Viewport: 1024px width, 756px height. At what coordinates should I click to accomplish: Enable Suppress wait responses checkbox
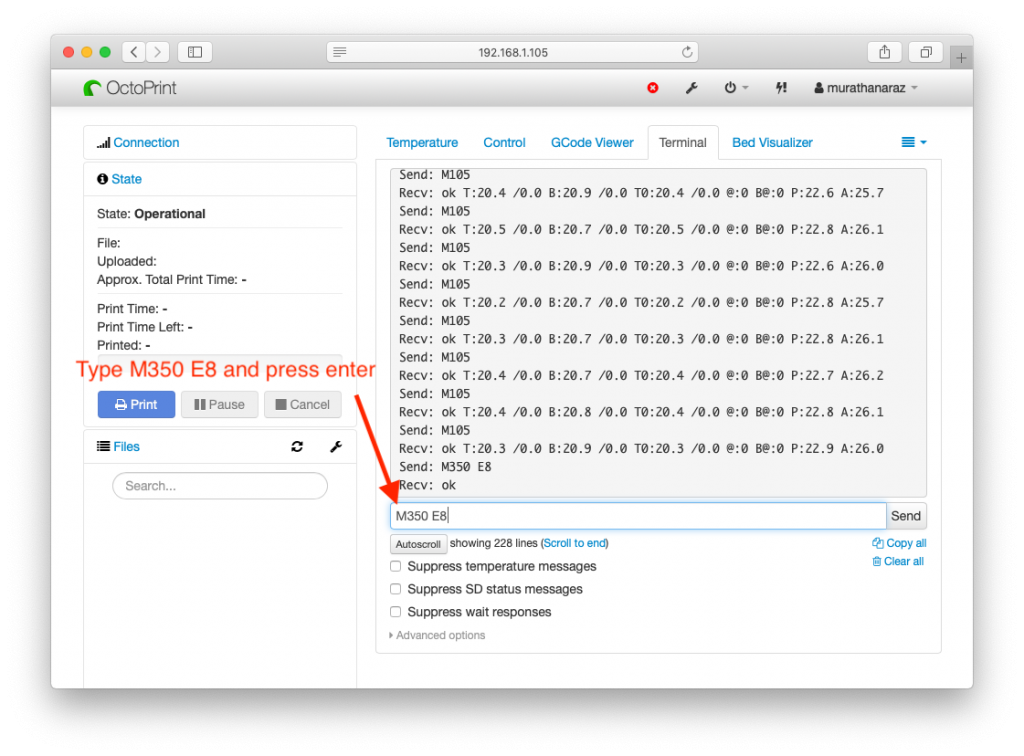(396, 612)
